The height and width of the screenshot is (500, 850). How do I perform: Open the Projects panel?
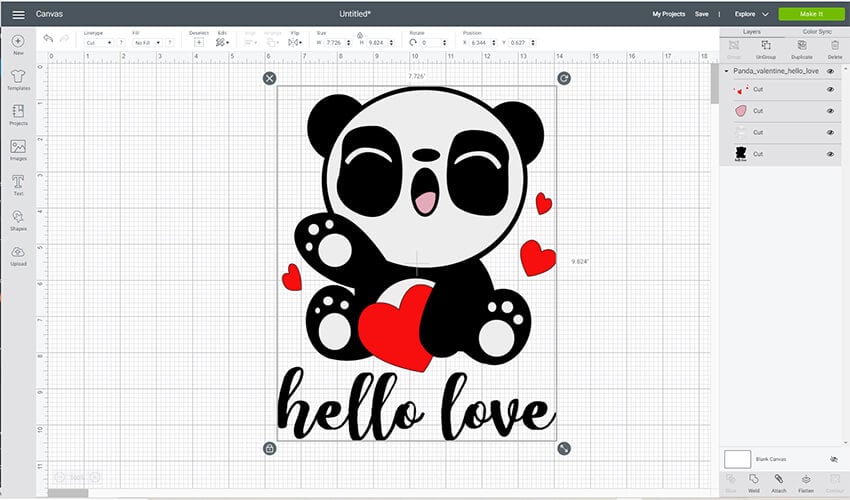coord(18,114)
